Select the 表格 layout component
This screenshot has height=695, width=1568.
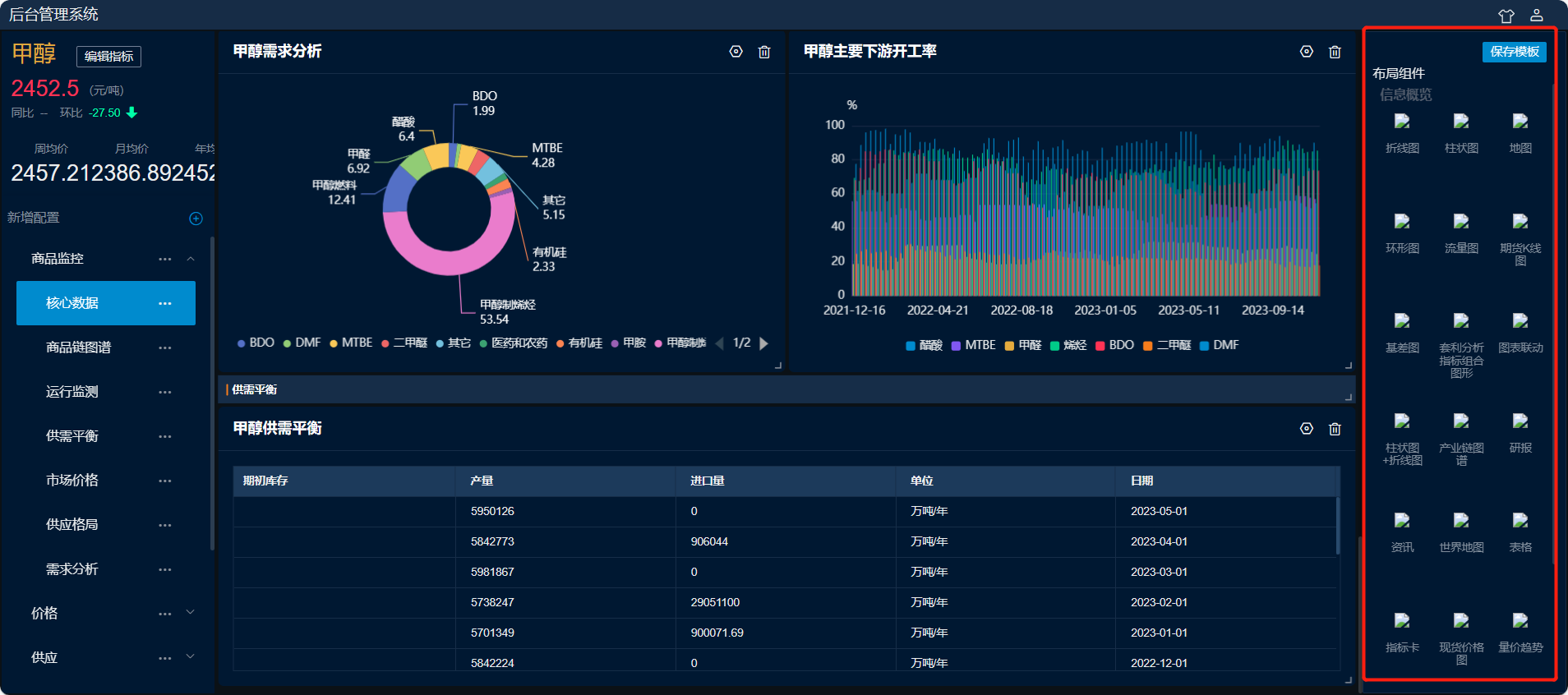[1520, 533]
